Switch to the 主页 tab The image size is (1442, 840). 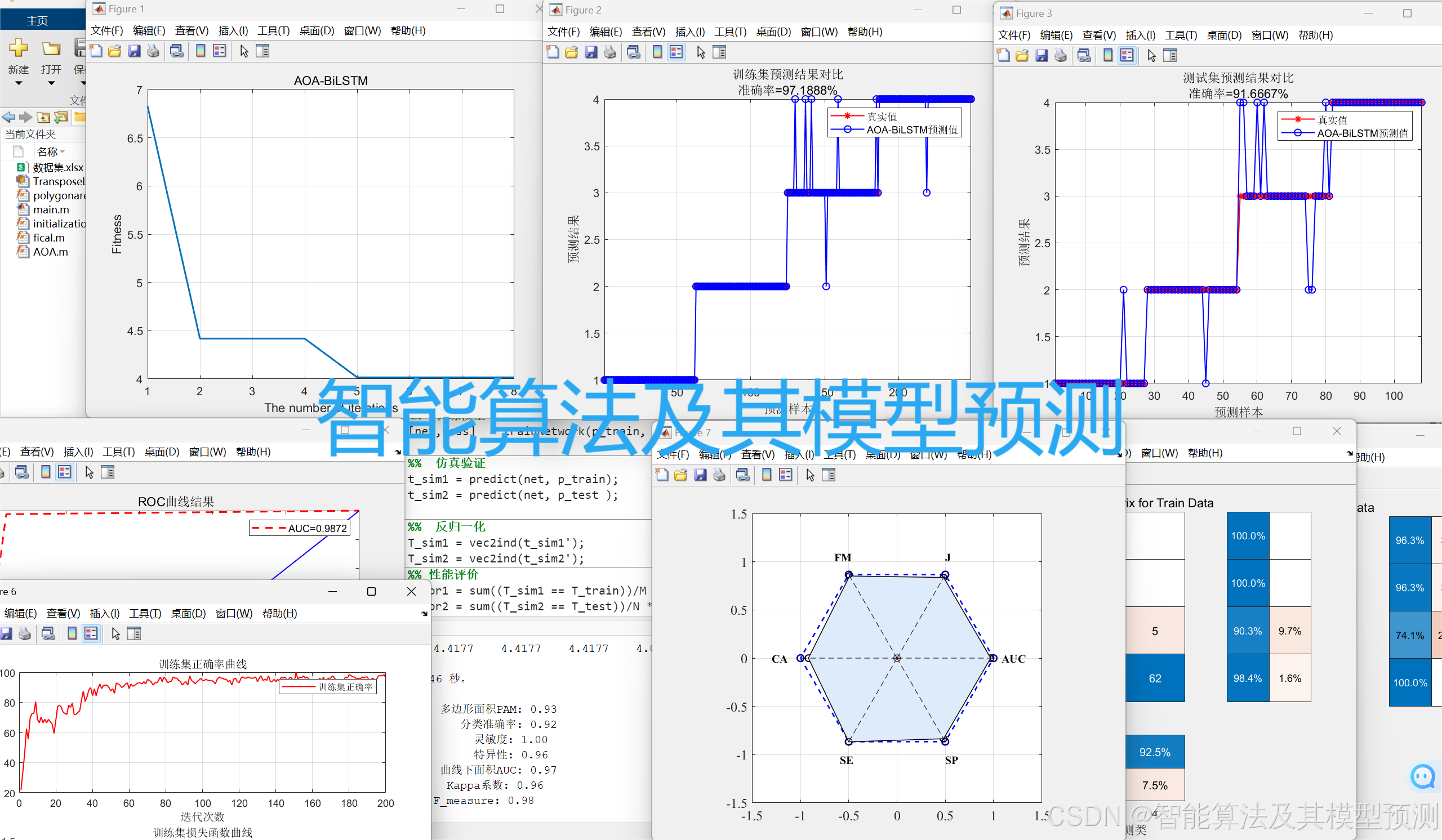pos(37,21)
